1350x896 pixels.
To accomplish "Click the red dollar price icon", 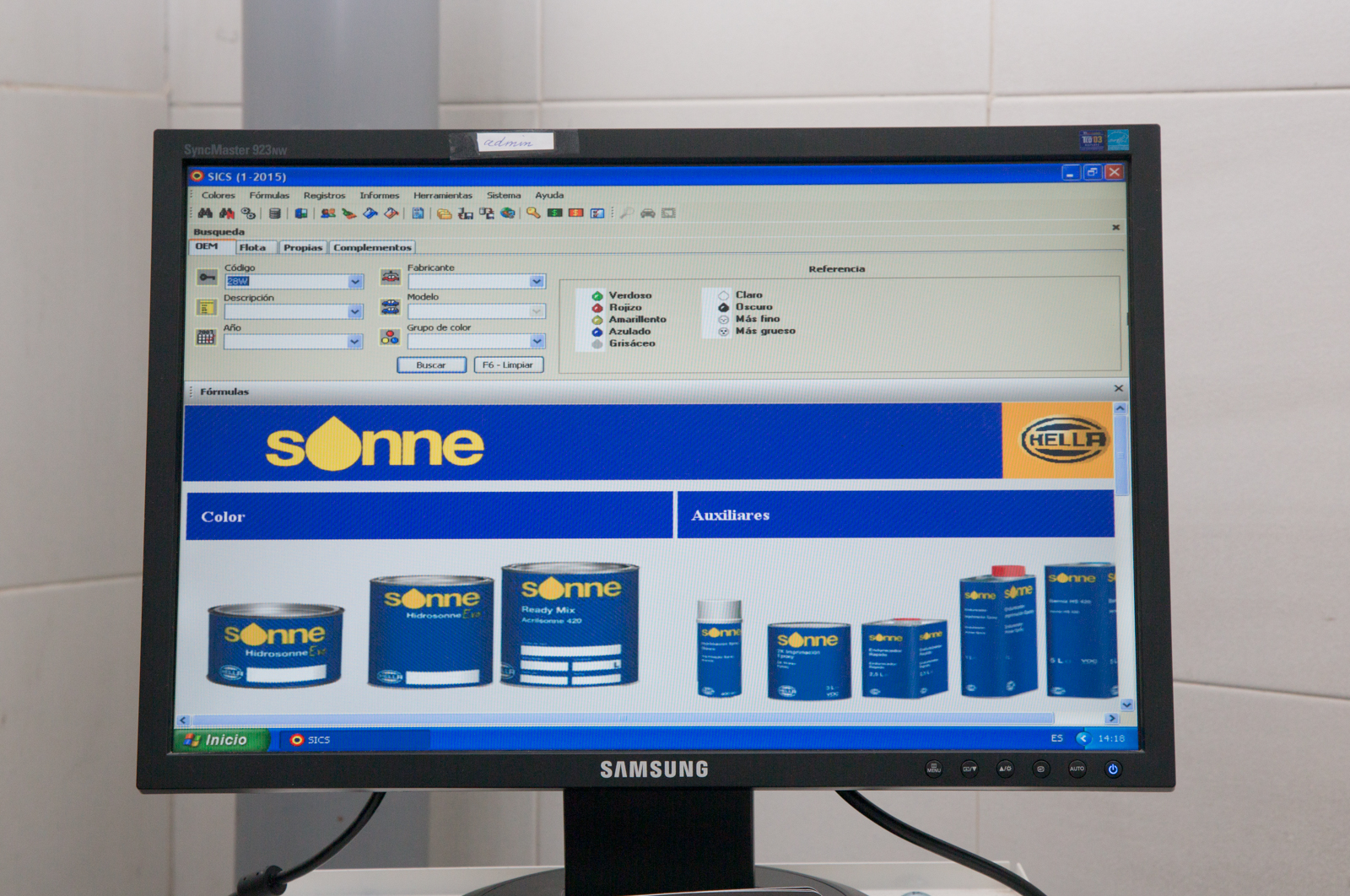I will click(x=575, y=213).
